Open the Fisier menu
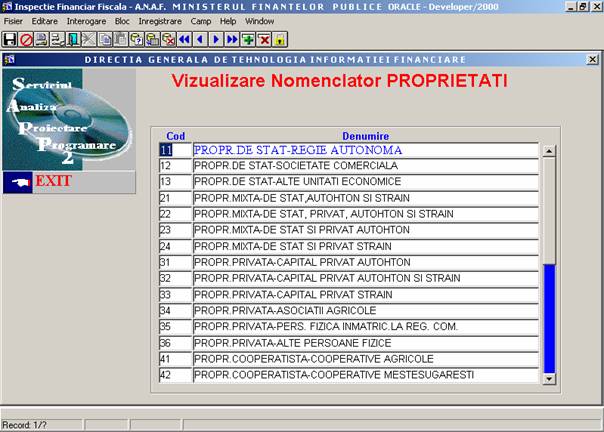This screenshot has width=604, height=432. click(x=14, y=20)
